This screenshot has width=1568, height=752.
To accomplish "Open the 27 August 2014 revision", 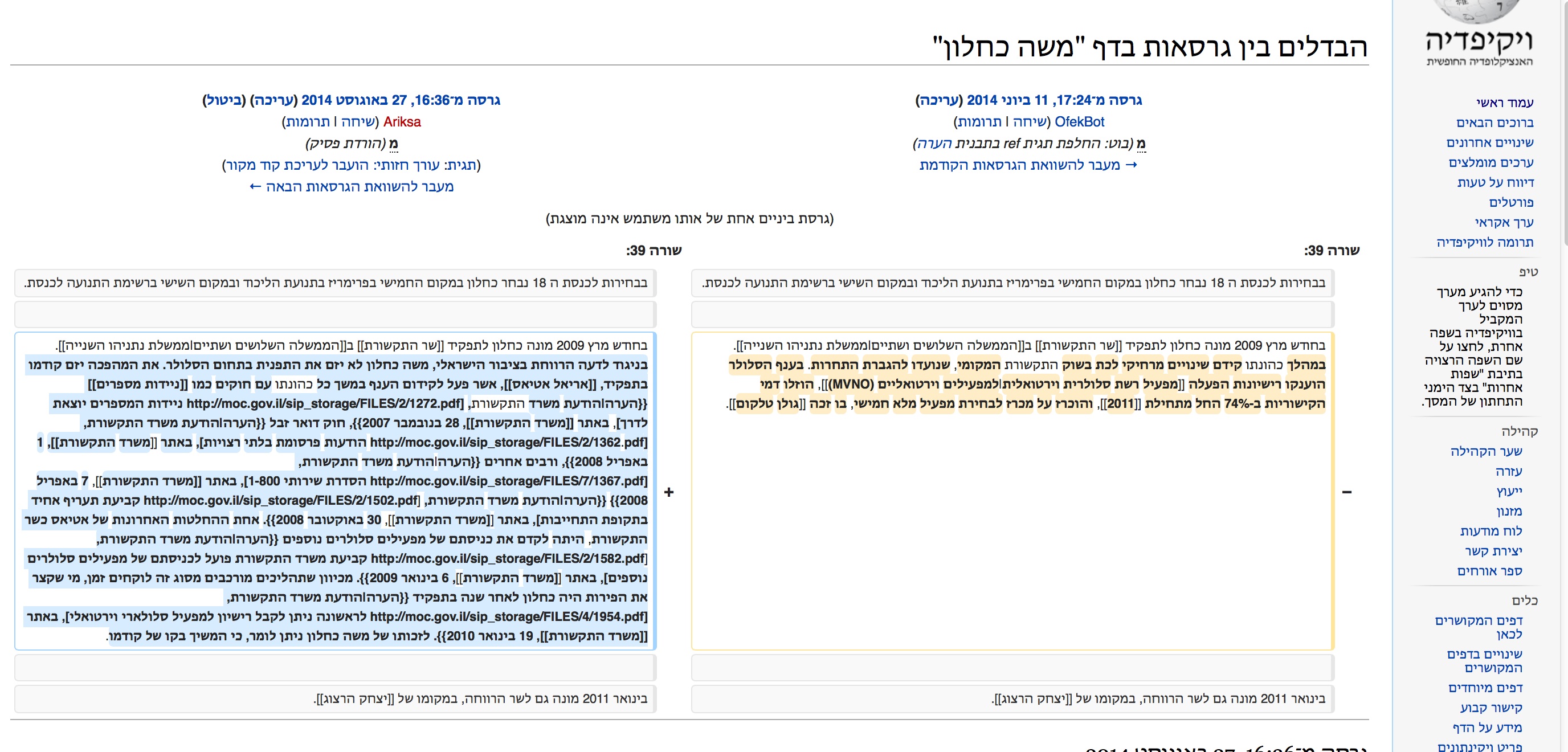I will [401, 100].
